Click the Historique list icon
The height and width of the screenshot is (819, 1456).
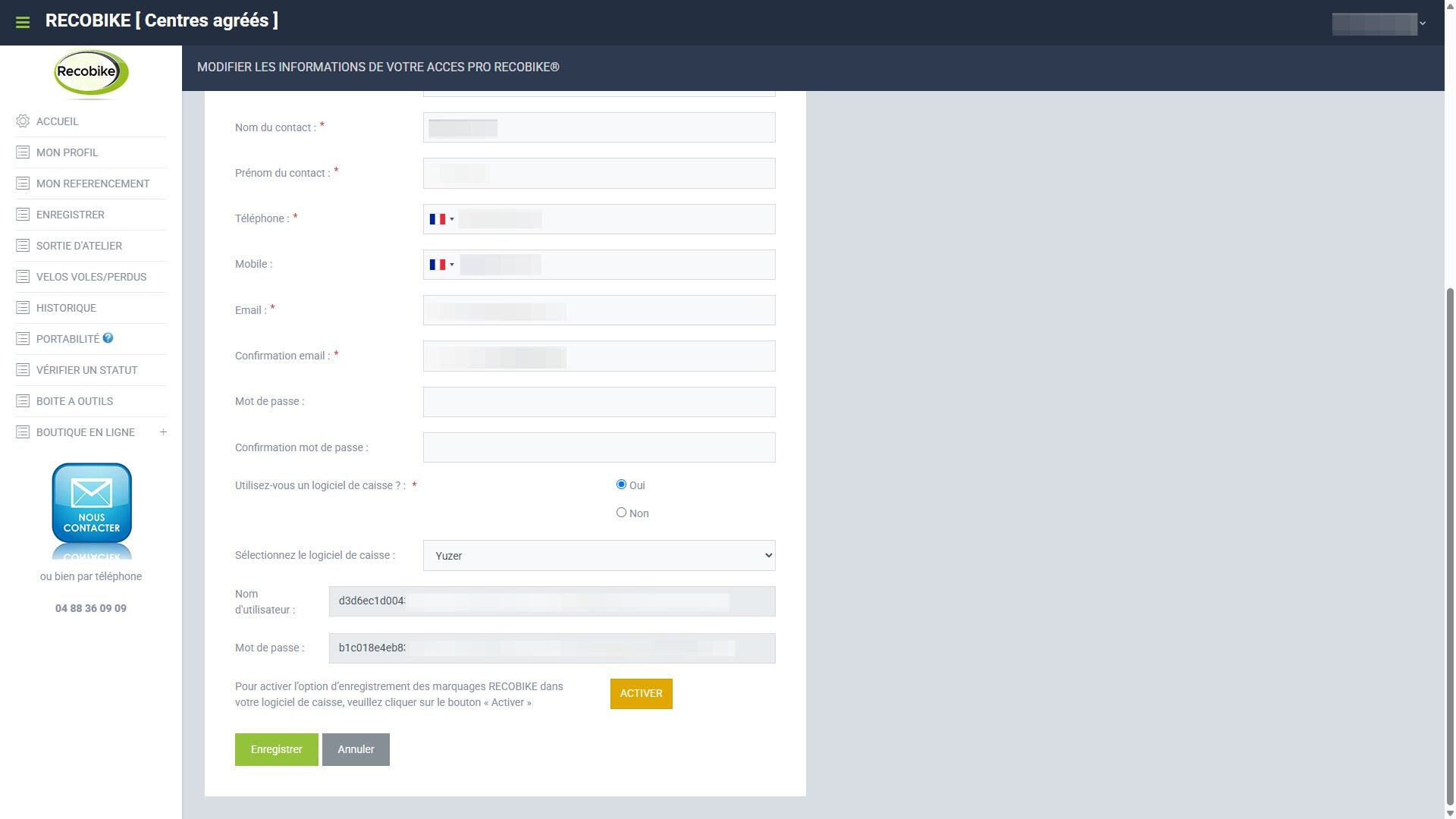(23, 308)
